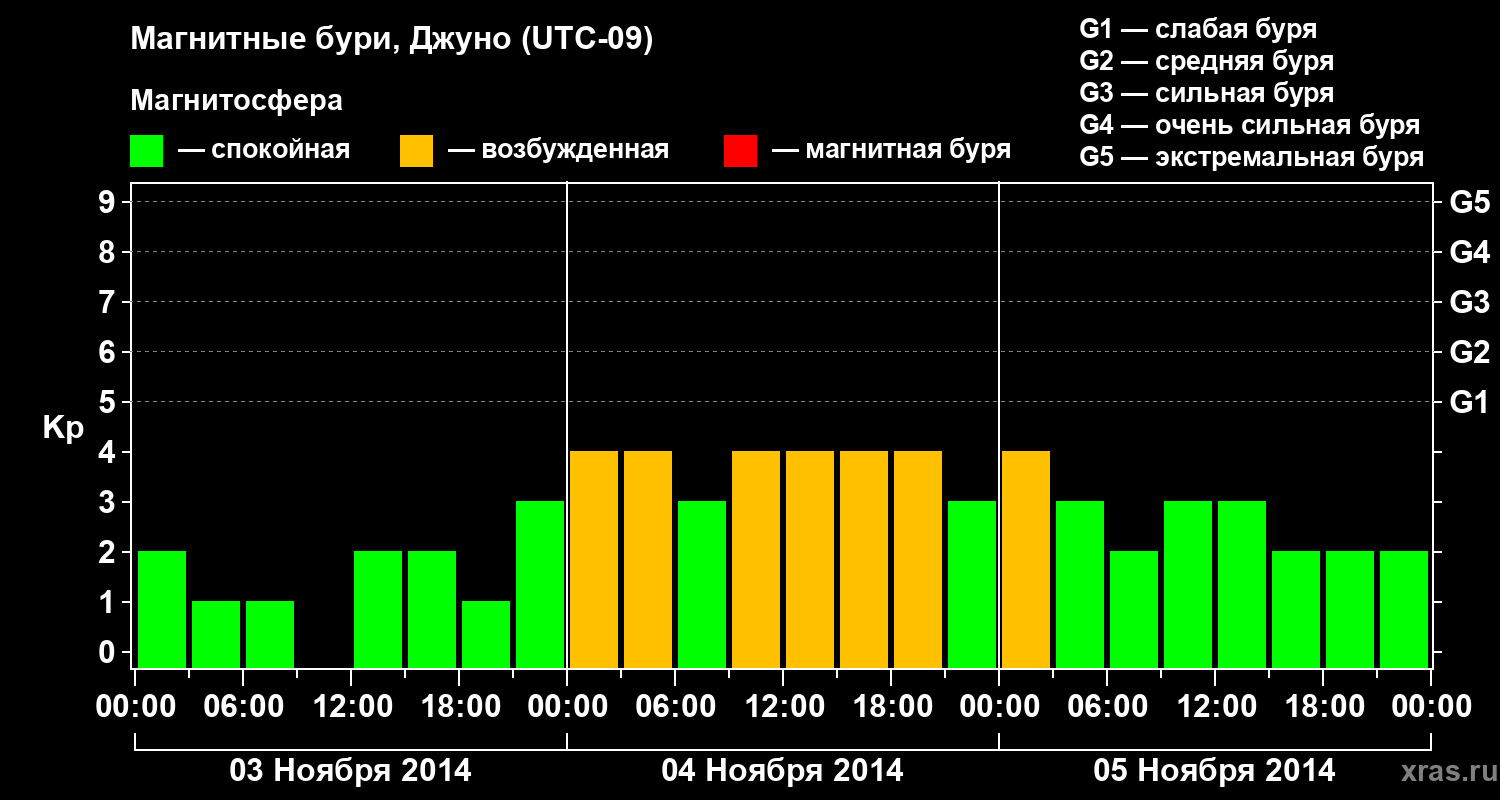Click the 05 Ноября 21:00–00:00 final green bar
Viewport: 1500px width, 800px height.
pos(1404,609)
